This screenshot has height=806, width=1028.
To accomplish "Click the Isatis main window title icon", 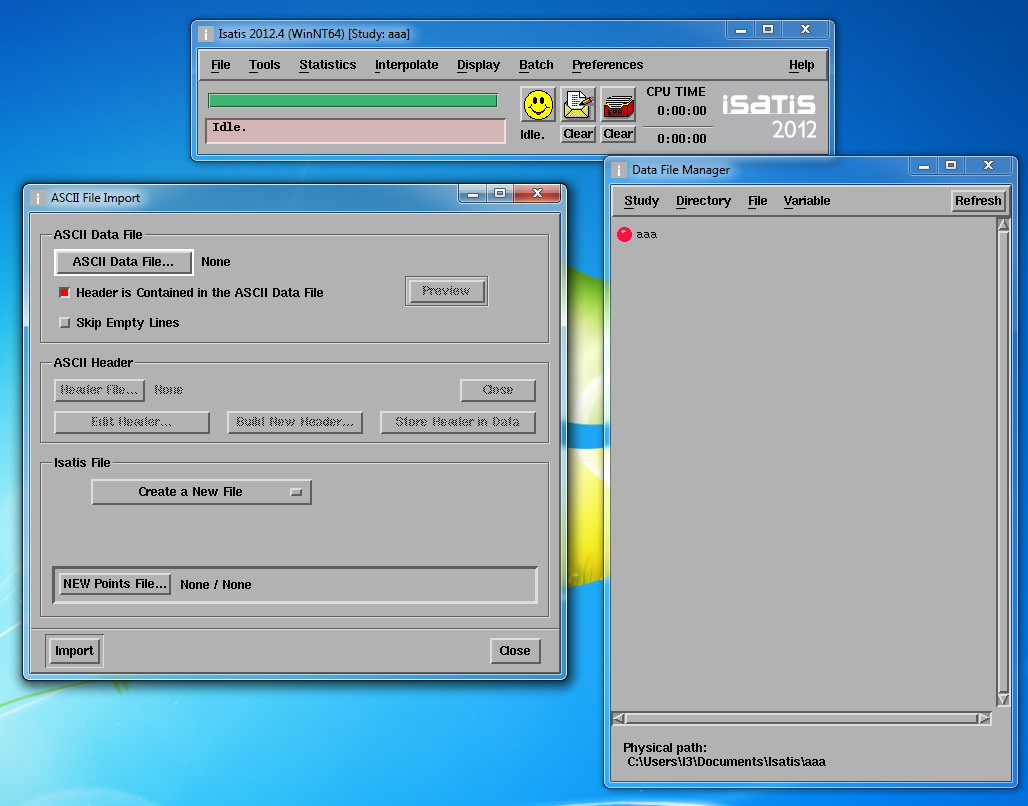I will 205,33.
